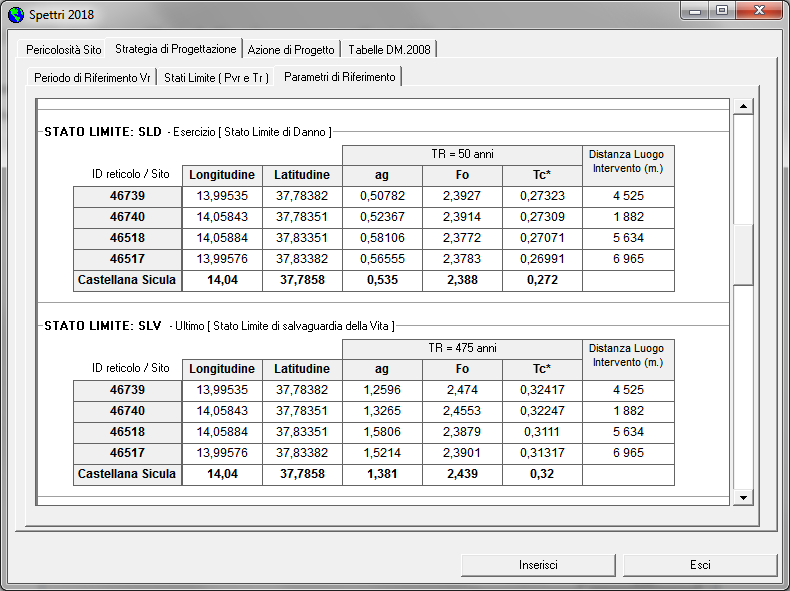This screenshot has width=790, height=591.
Task: Select reticolo 46518 in the SLV table
Action: coord(127,432)
